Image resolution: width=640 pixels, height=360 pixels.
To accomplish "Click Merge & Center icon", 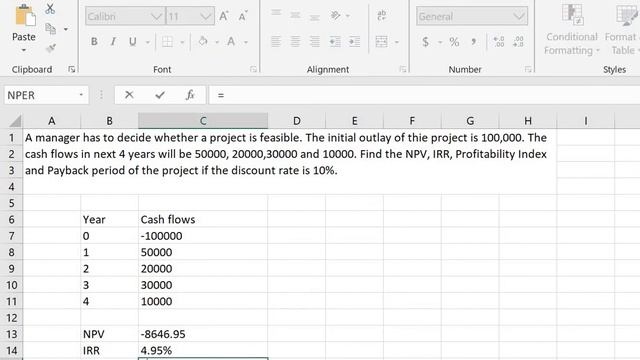I will click(382, 42).
